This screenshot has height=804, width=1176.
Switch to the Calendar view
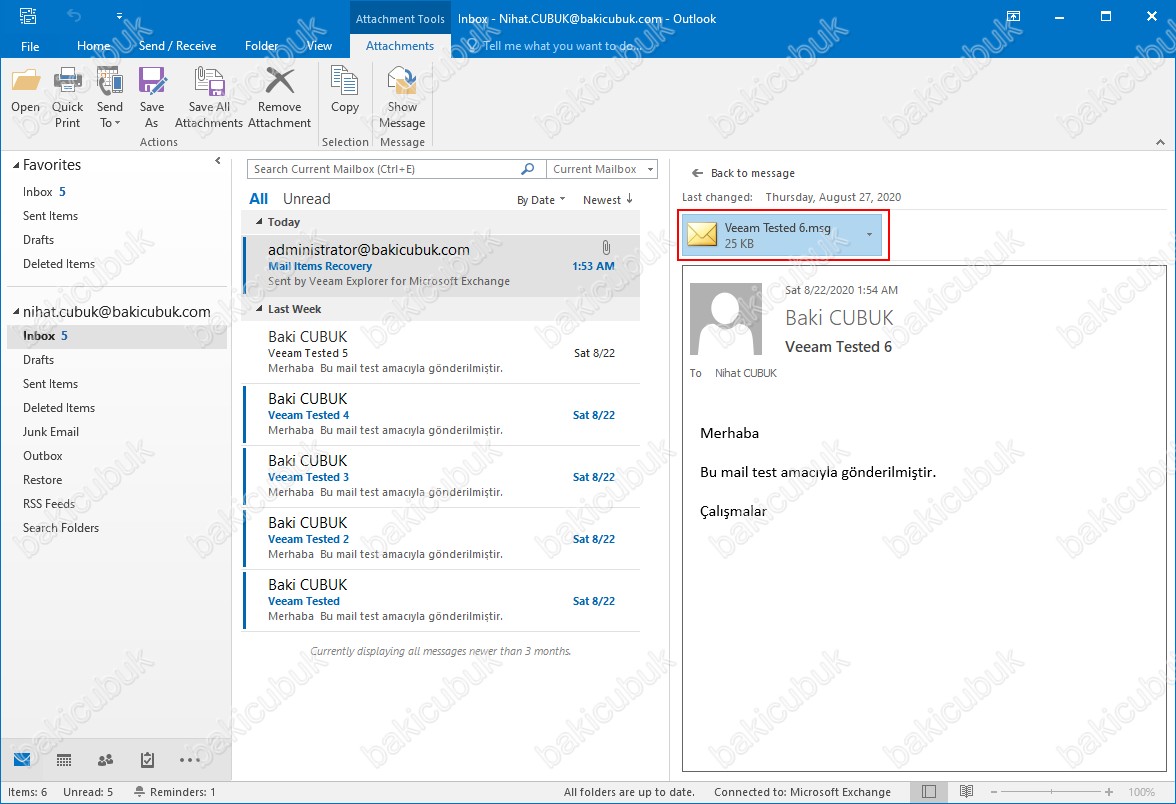(x=64, y=760)
